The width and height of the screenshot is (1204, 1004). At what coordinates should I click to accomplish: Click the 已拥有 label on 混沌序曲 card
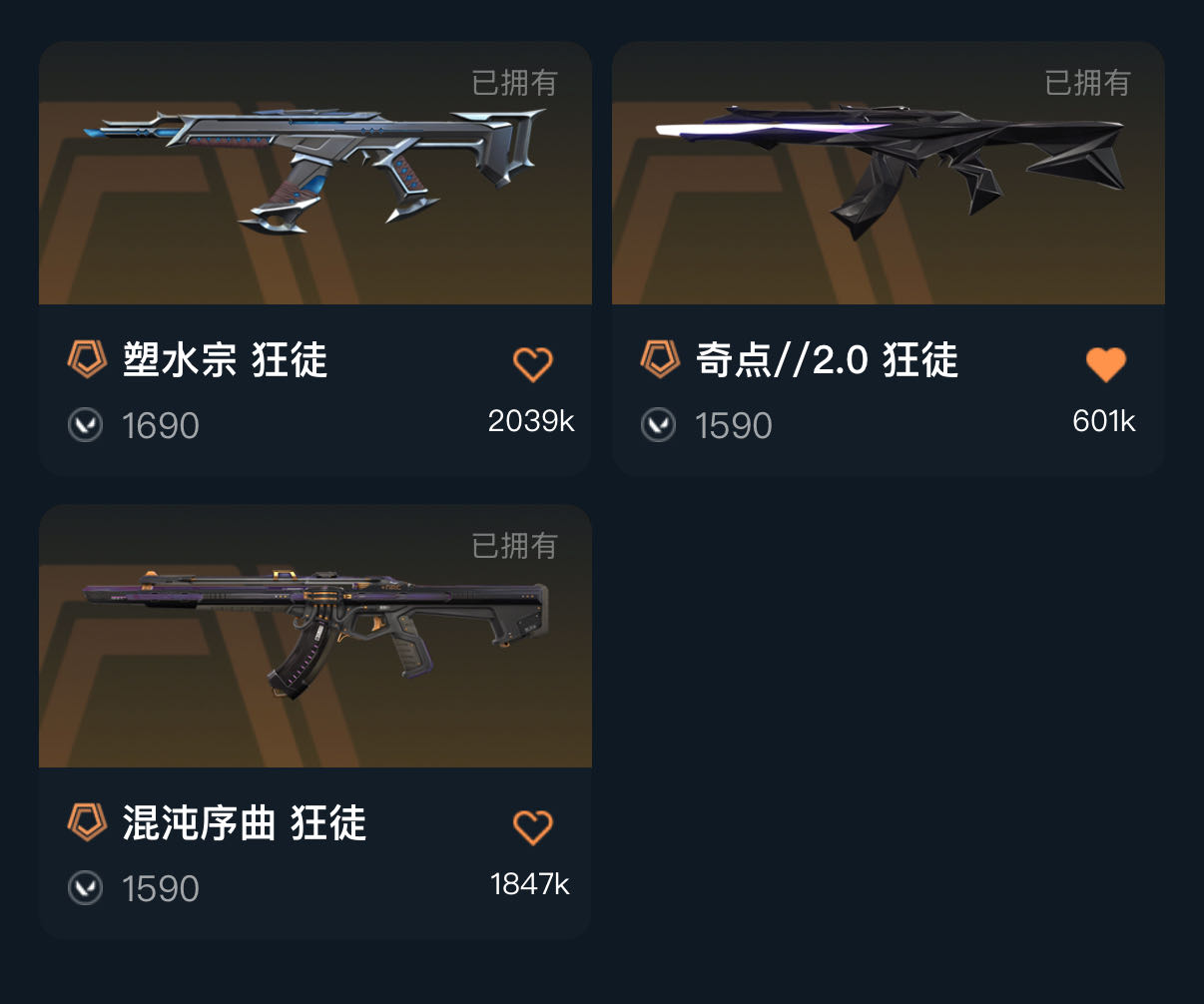(x=514, y=546)
